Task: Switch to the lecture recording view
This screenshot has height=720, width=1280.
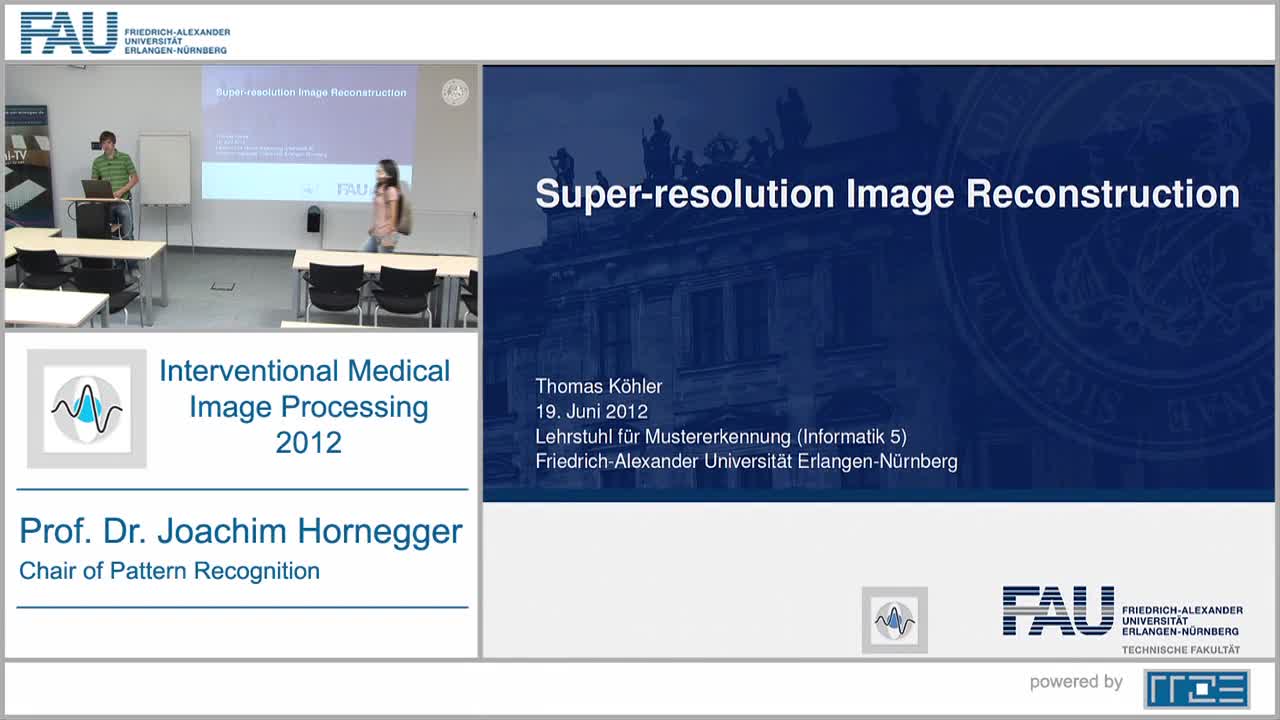Action: coord(242,197)
